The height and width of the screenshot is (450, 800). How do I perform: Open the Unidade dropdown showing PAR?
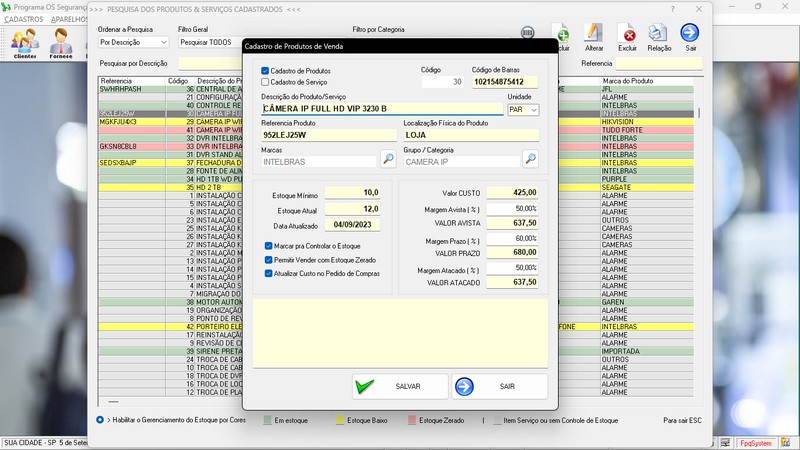[x=523, y=110]
